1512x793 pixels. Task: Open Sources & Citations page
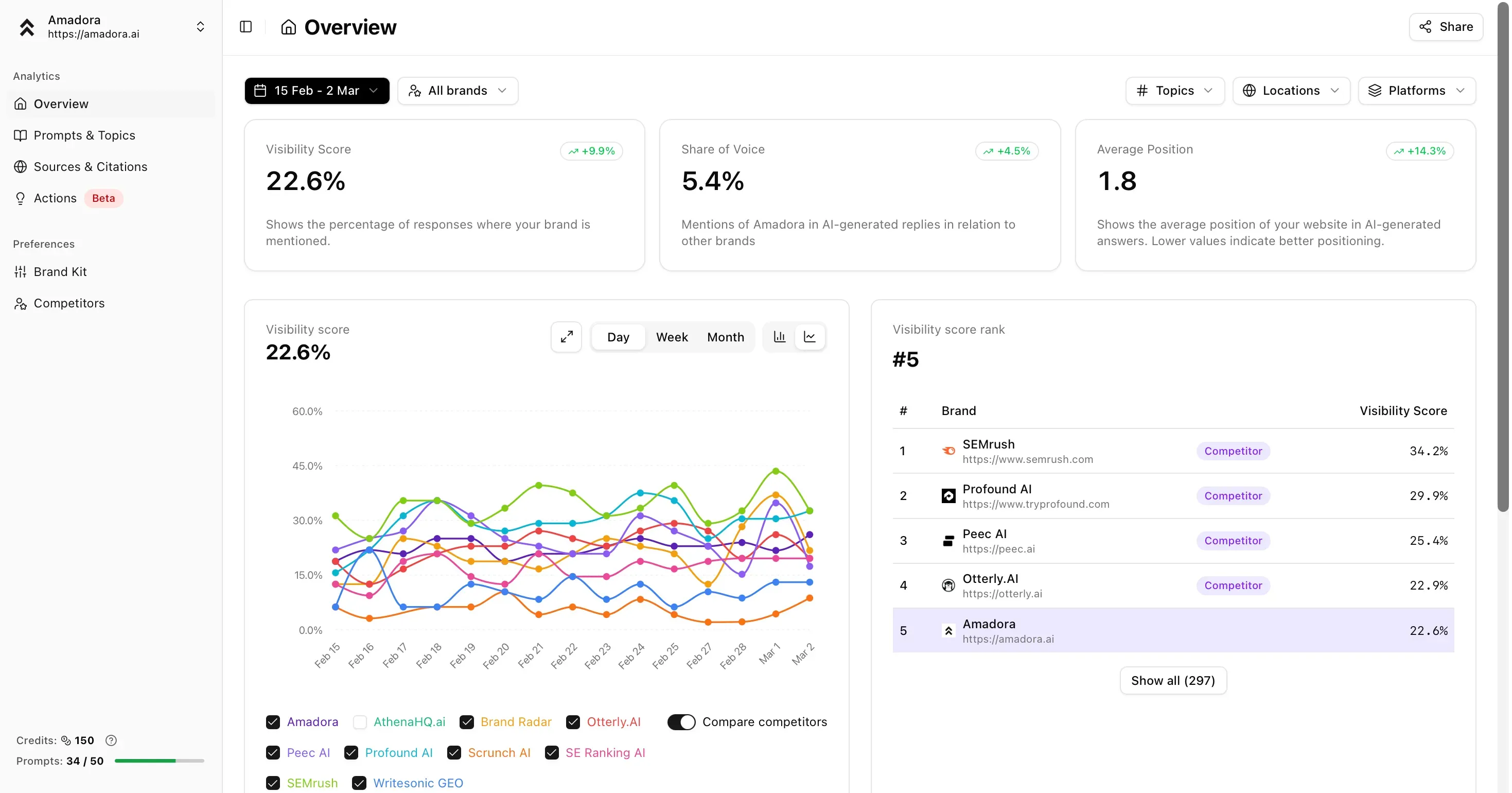(111, 167)
